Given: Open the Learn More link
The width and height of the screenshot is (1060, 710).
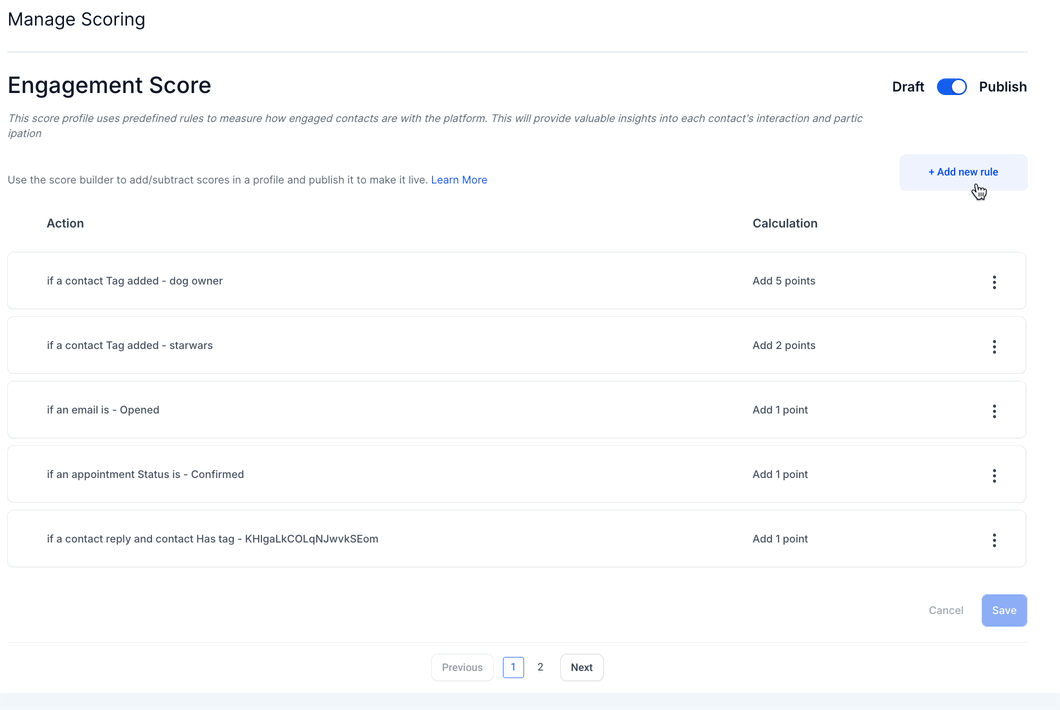Looking at the screenshot, I should click(x=459, y=180).
